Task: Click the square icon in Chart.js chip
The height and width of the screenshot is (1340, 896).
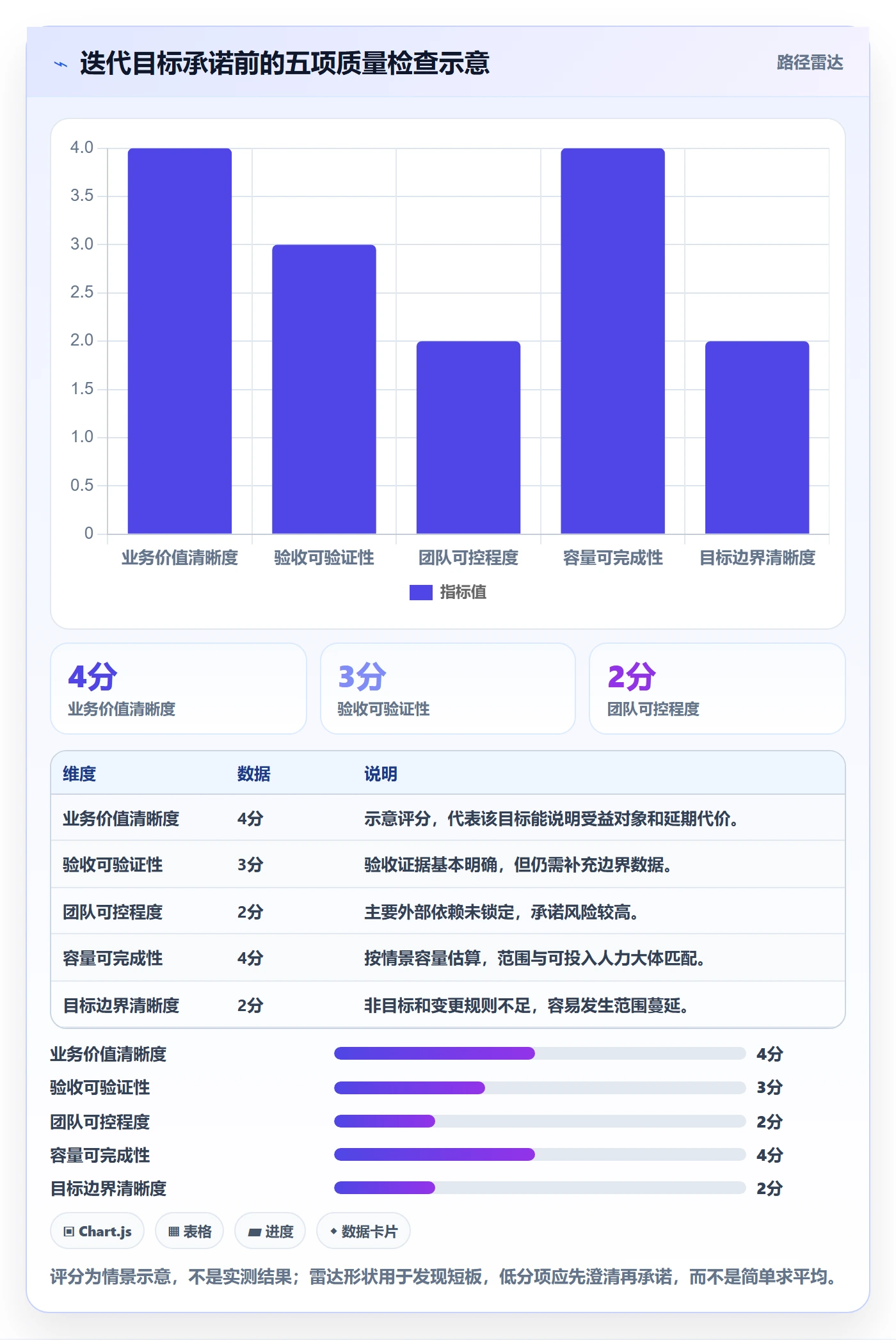Action: [69, 1232]
